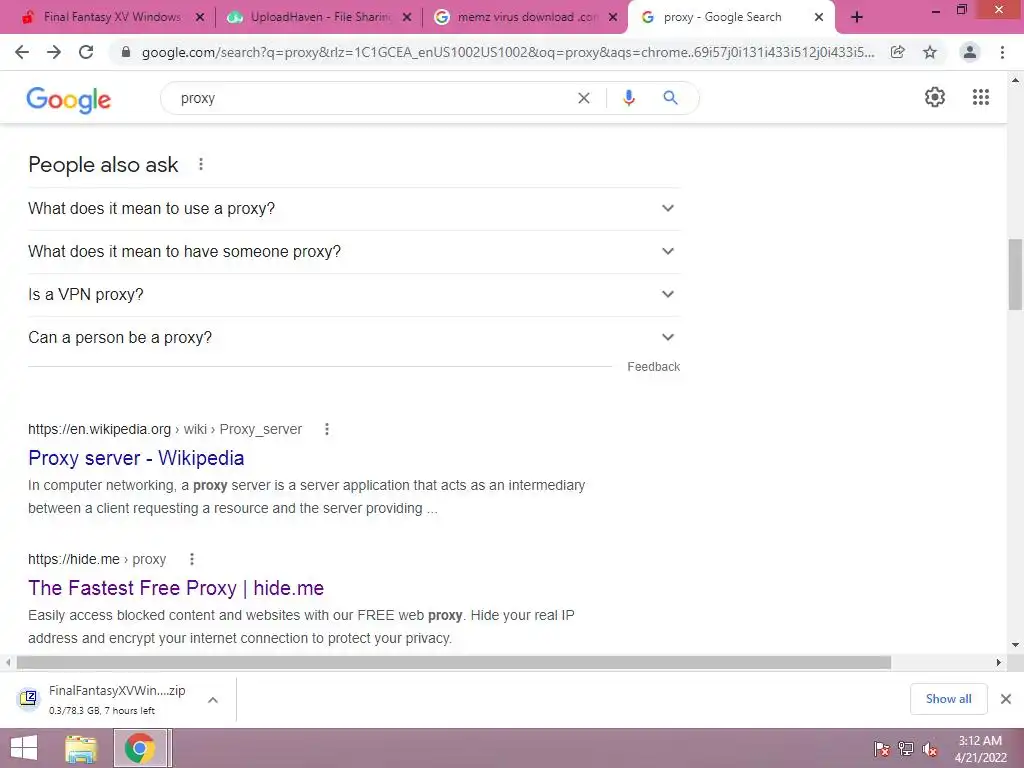The image size is (1024, 768).
Task: Open options for the hide.me result
Action: [x=191, y=559]
